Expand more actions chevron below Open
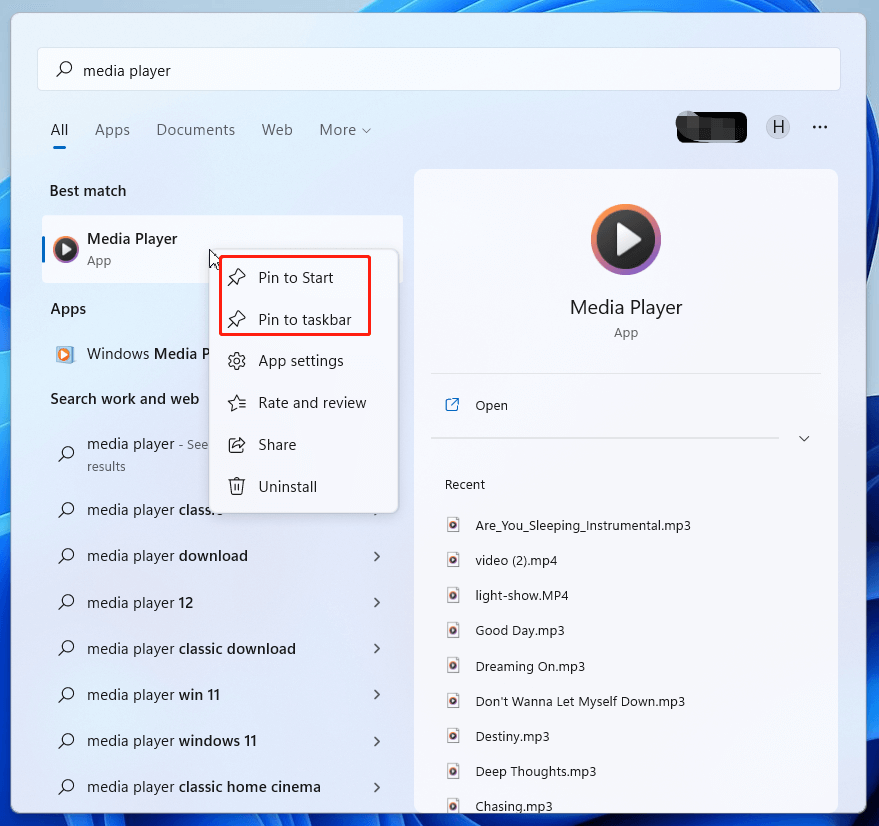Viewport: 879px width, 826px height. (x=804, y=439)
